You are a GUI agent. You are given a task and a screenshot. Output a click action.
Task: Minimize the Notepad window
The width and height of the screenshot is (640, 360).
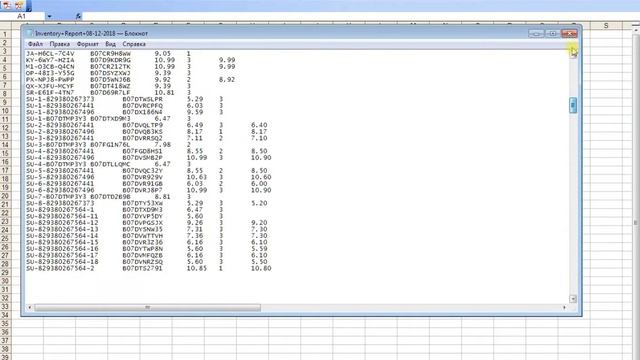[x=536, y=33]
